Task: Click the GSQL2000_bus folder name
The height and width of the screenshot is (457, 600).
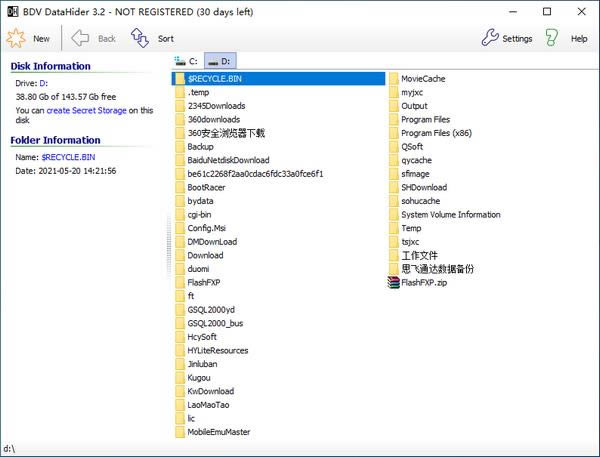Action: pos(215,323)
